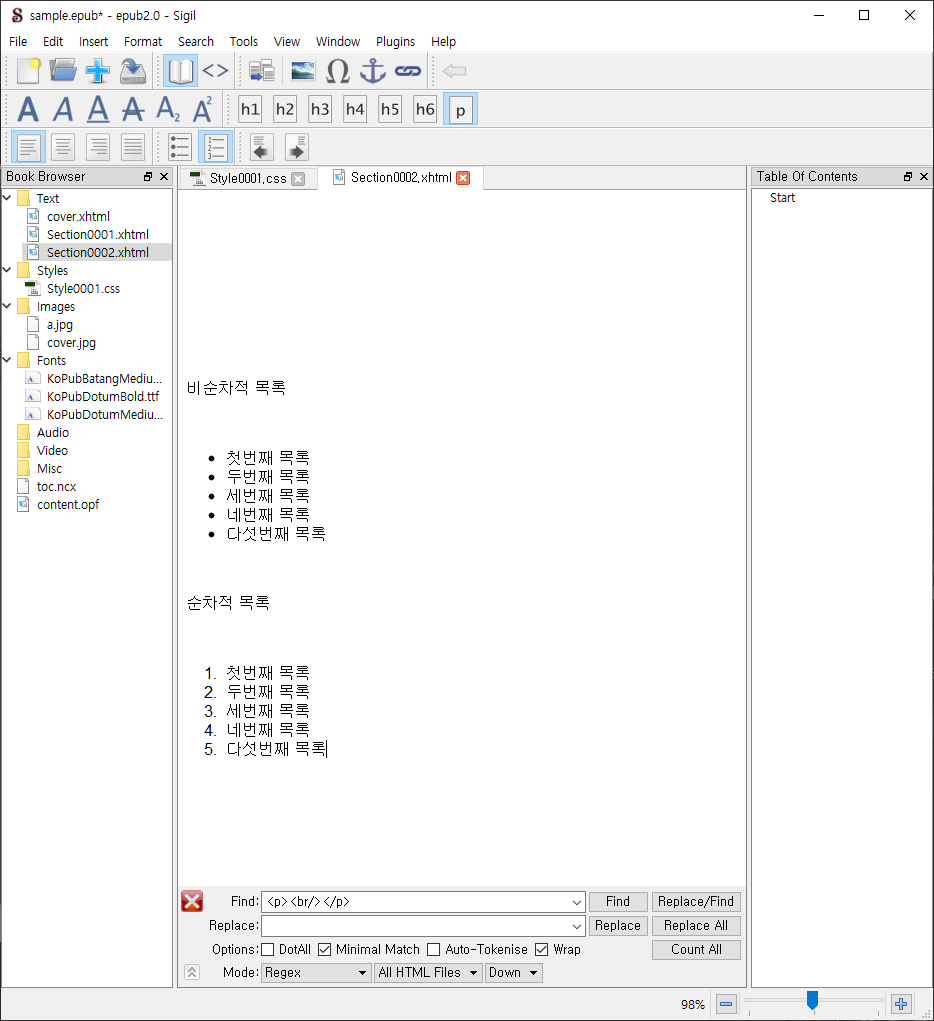Insert anchor ID icon
Viewport: 934px width, 1021px height.
coord(373,71)
